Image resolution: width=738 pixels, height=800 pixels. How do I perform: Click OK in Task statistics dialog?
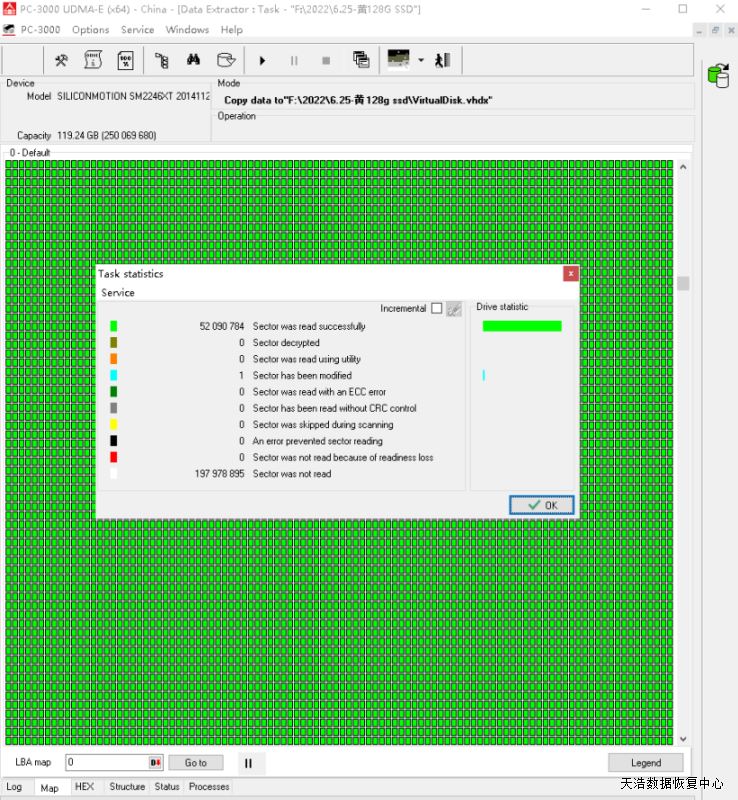tap(542, 505)
